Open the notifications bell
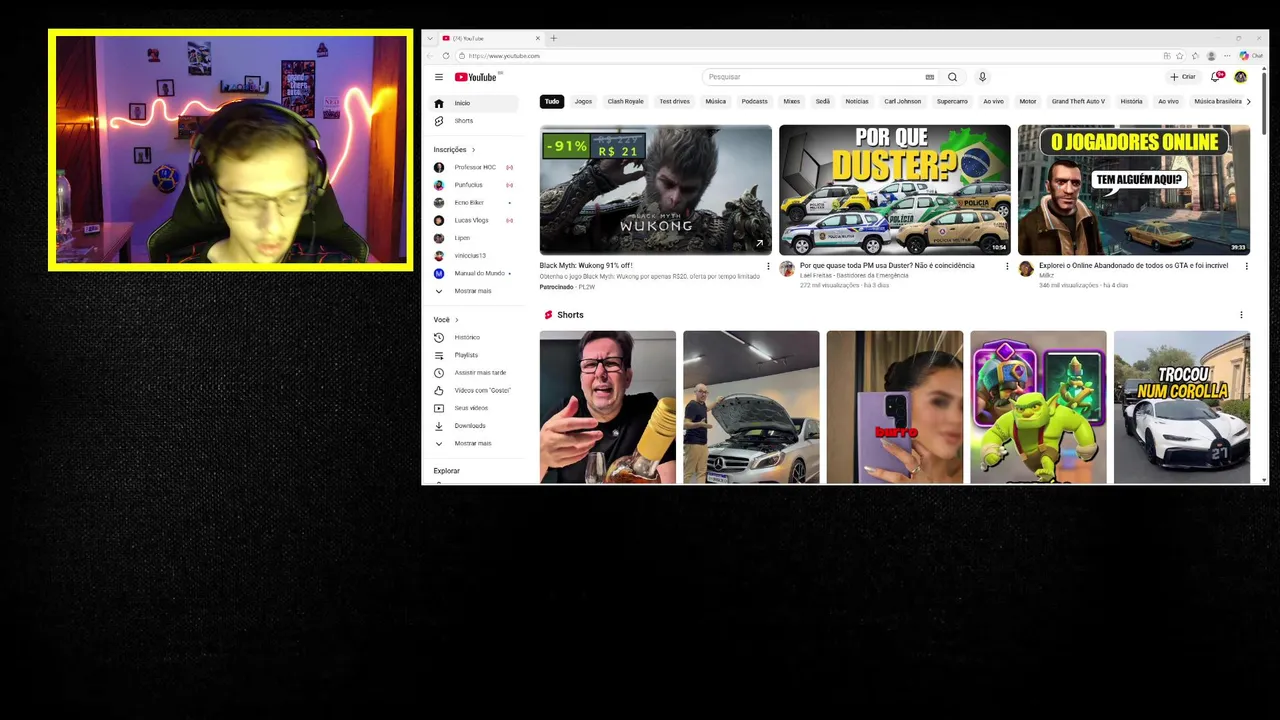 [1216, 77]
